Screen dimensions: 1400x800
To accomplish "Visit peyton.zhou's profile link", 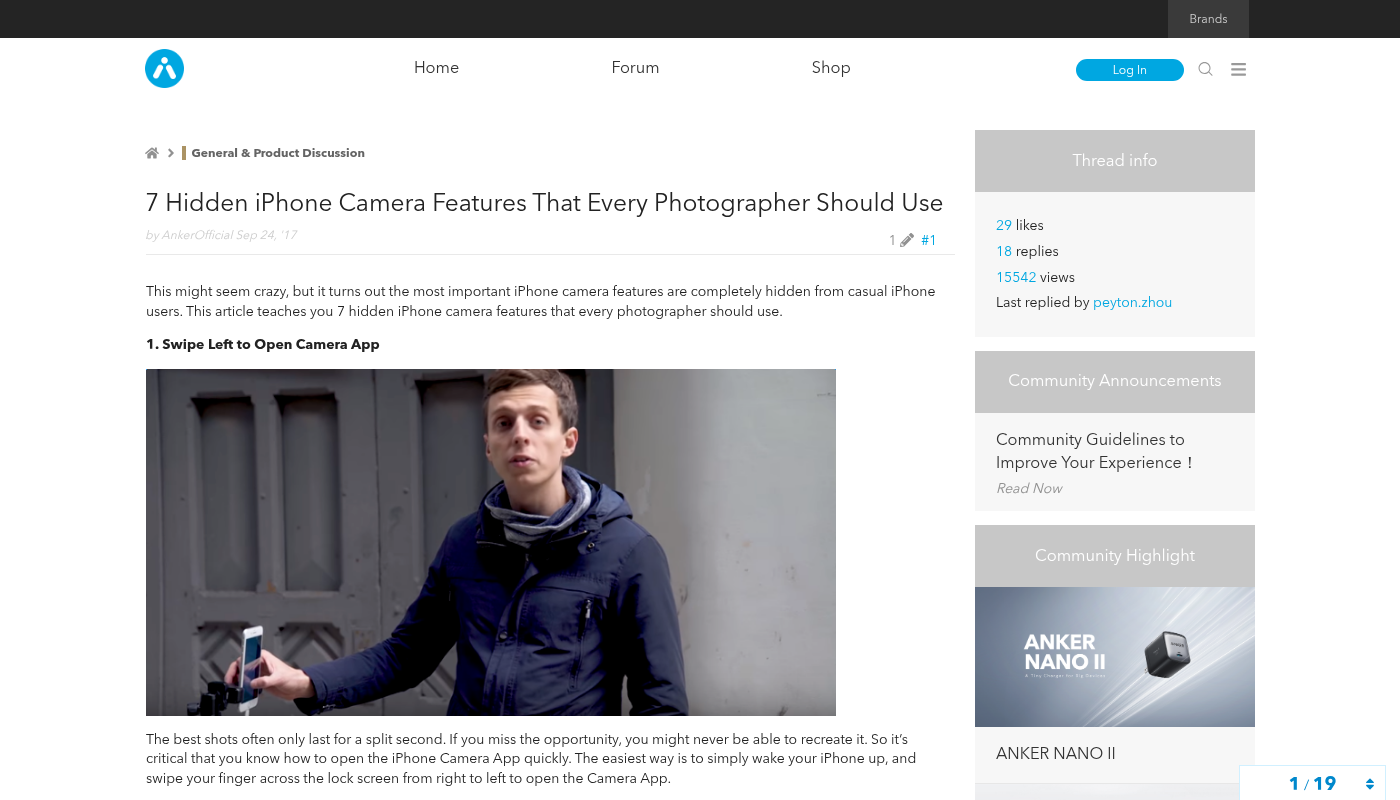I will point(1132,302).
